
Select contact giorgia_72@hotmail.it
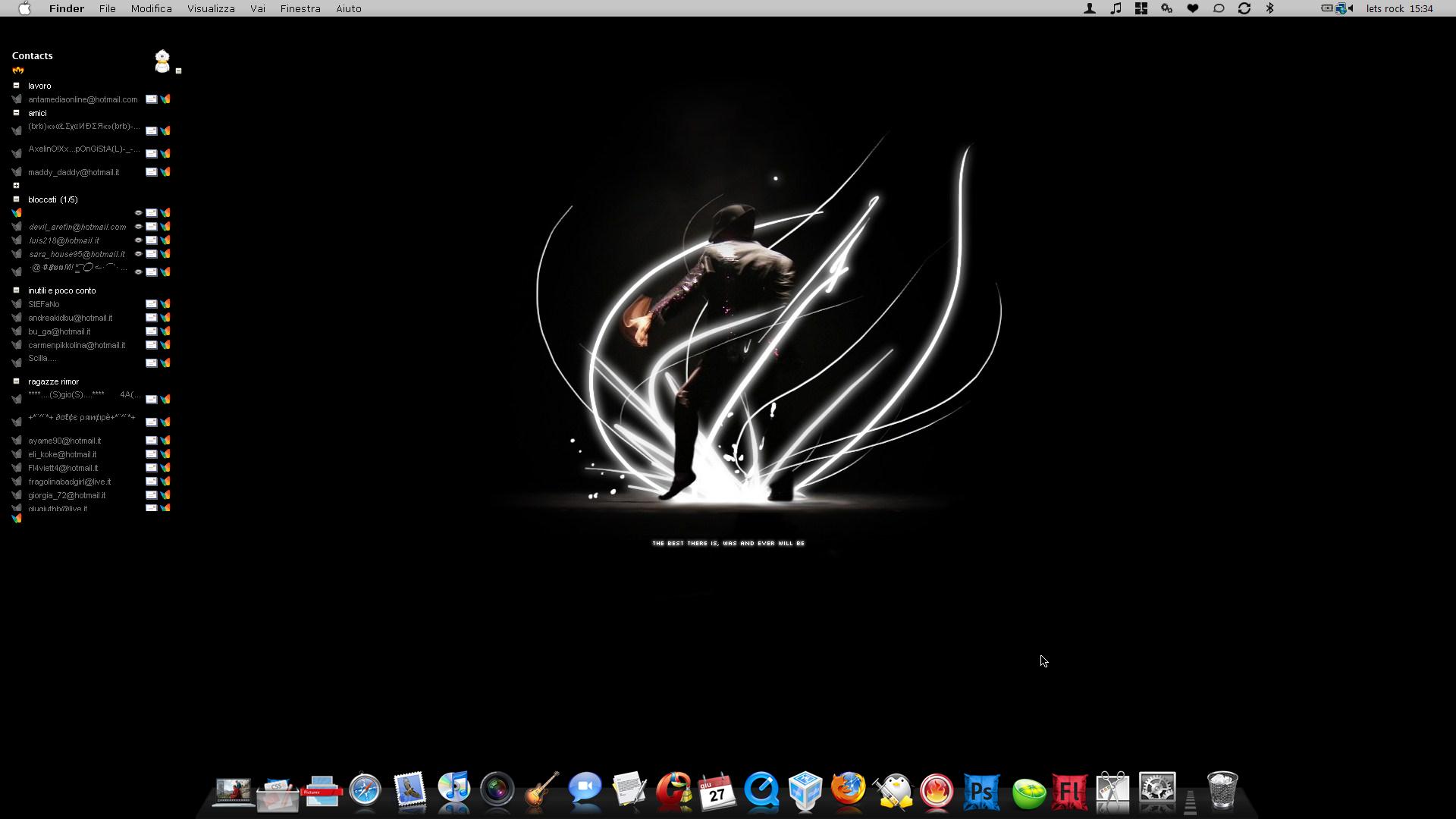pos(67,495)
